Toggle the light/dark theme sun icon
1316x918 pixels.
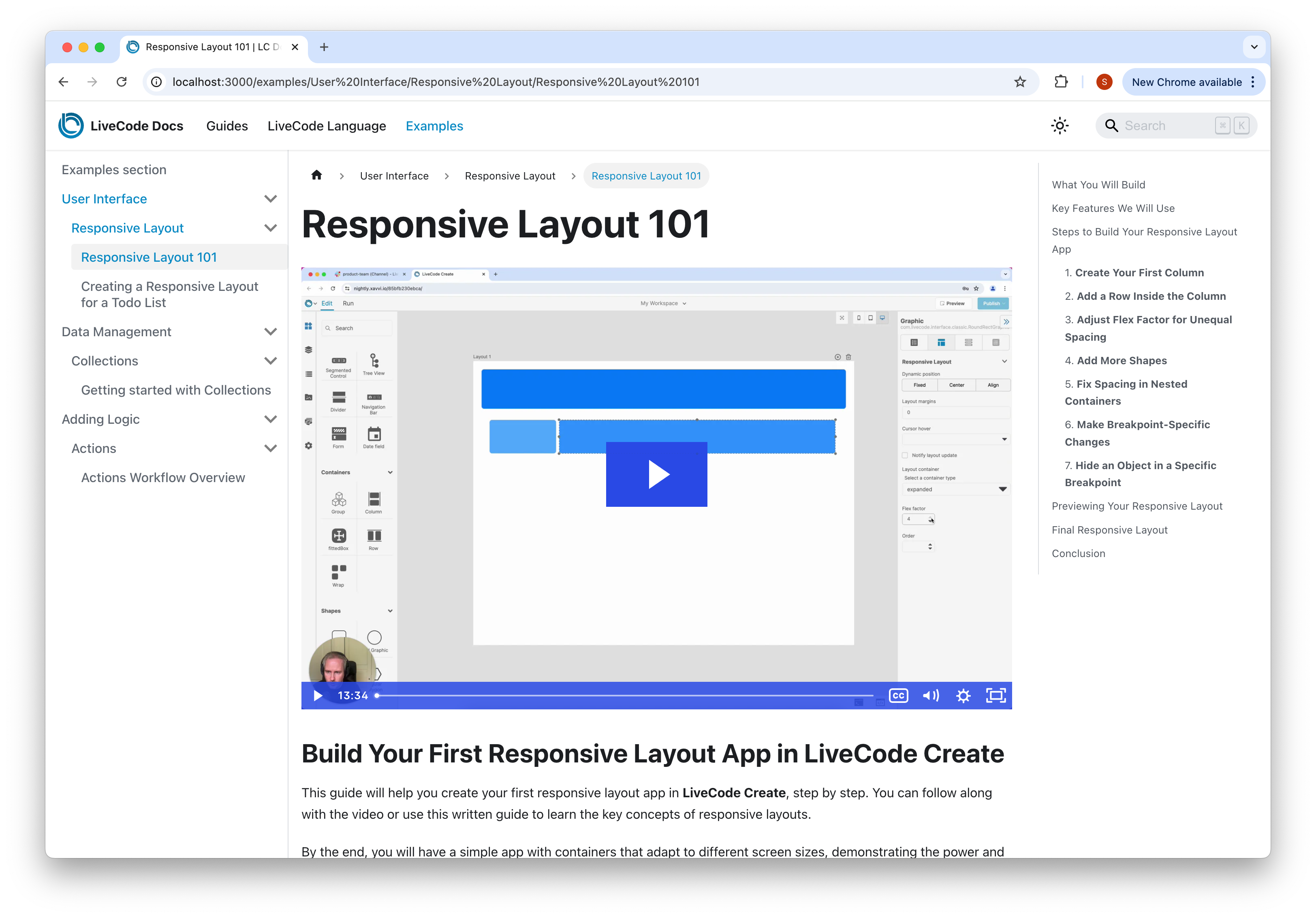pos(1059,126)
